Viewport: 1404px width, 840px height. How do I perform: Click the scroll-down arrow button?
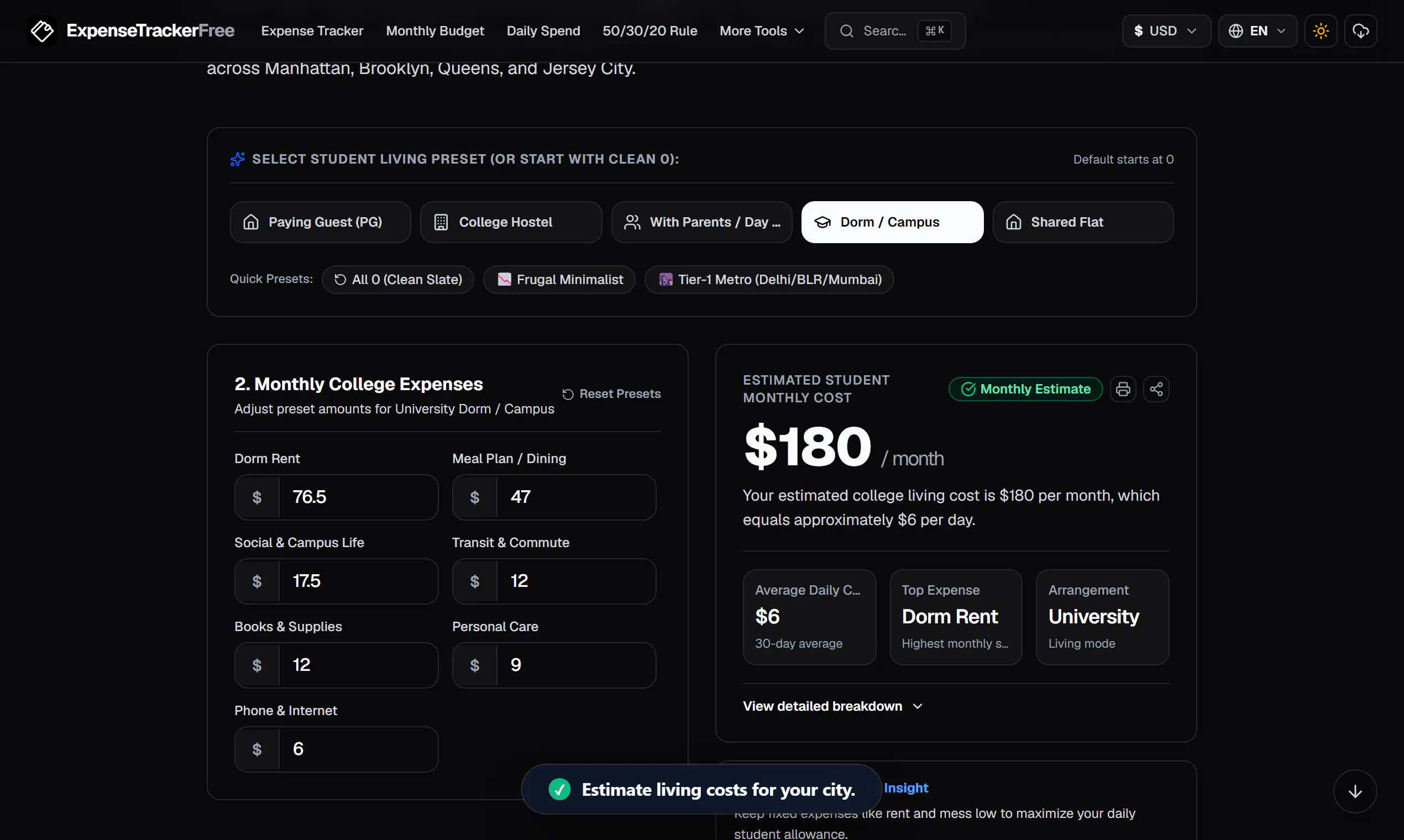click(1355, 791)
